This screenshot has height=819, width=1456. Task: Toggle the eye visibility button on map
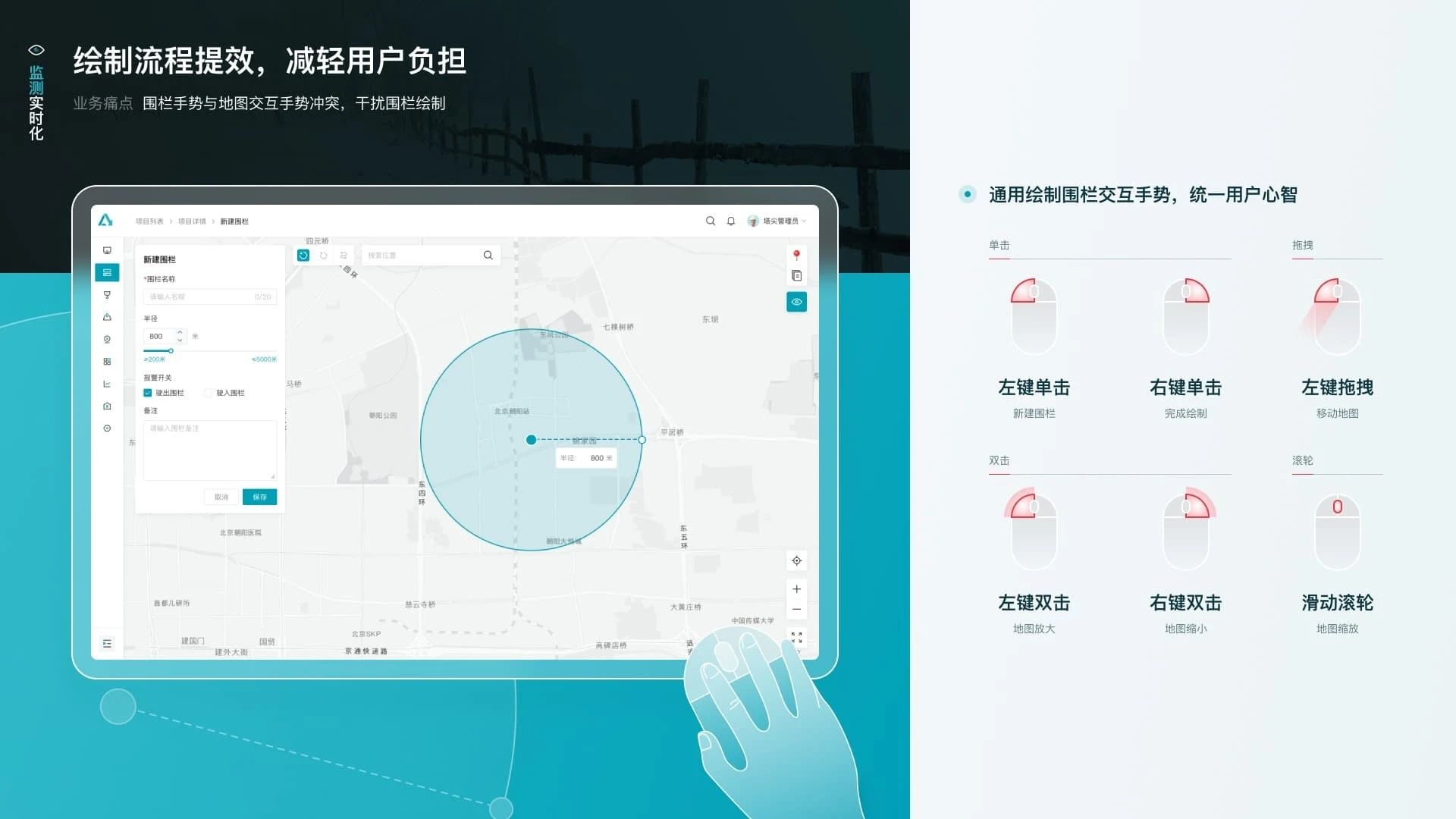click(x=796, y=302)
